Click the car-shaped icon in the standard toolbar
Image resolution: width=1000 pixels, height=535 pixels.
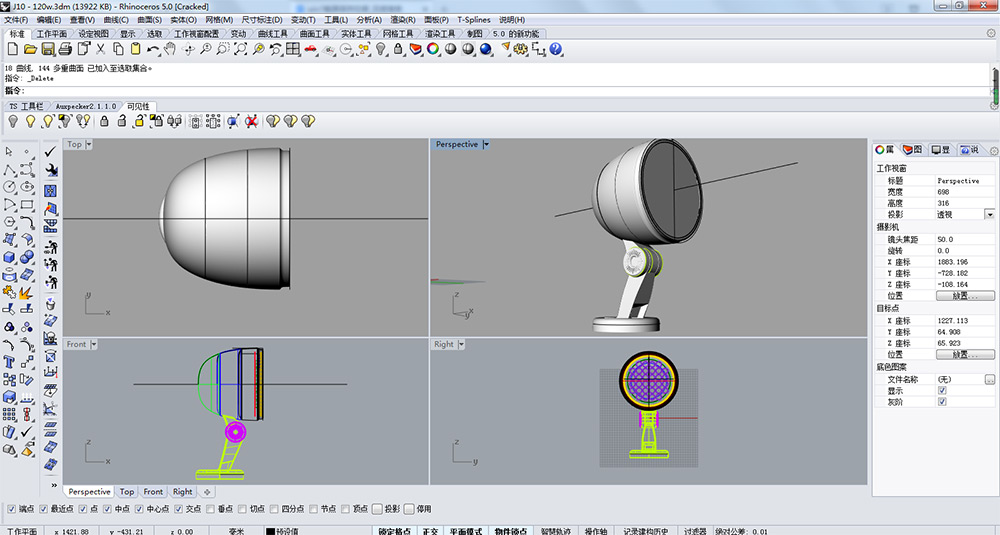click(x=310, y=48)
